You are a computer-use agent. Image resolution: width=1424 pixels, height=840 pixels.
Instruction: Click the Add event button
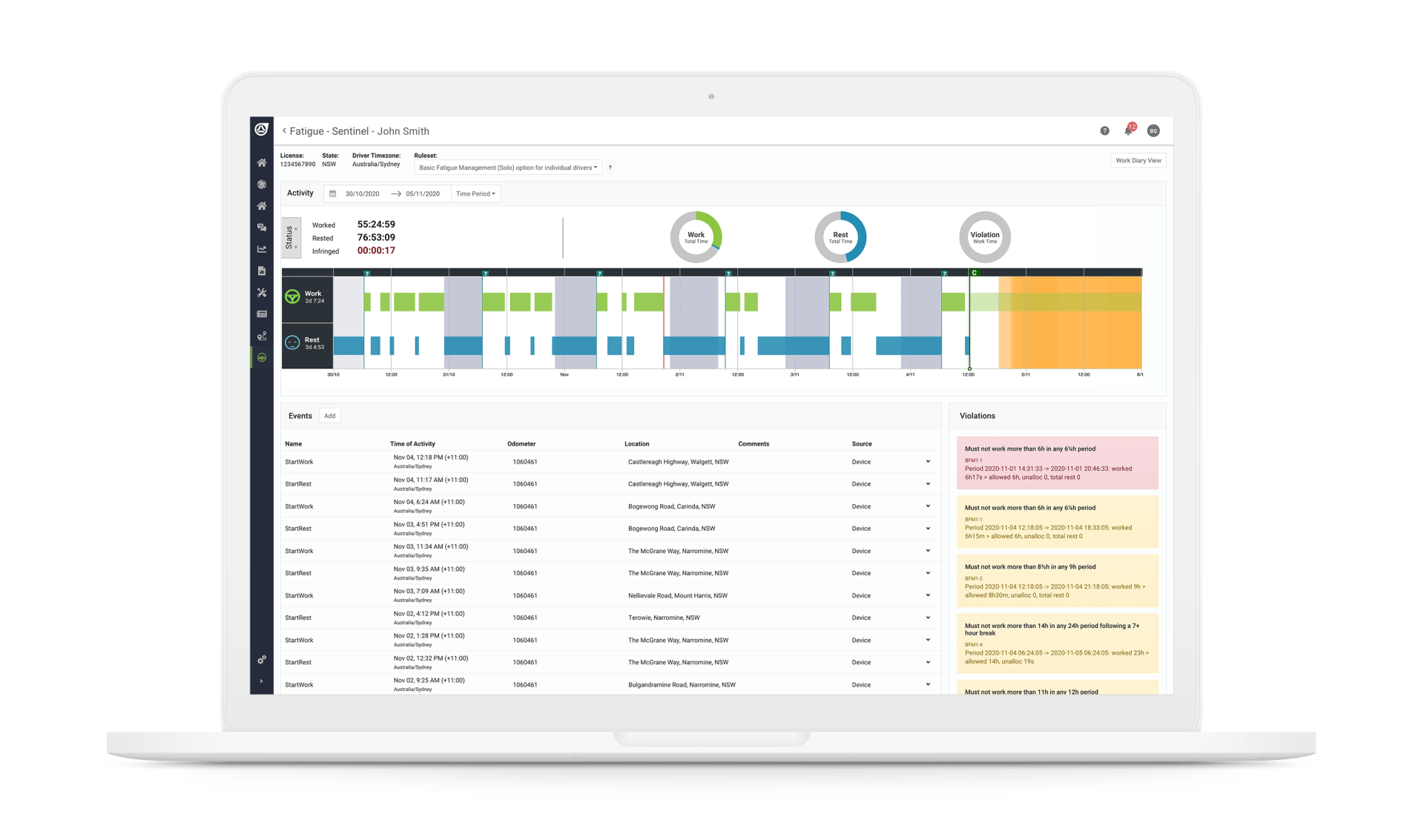tap(329, 416)
